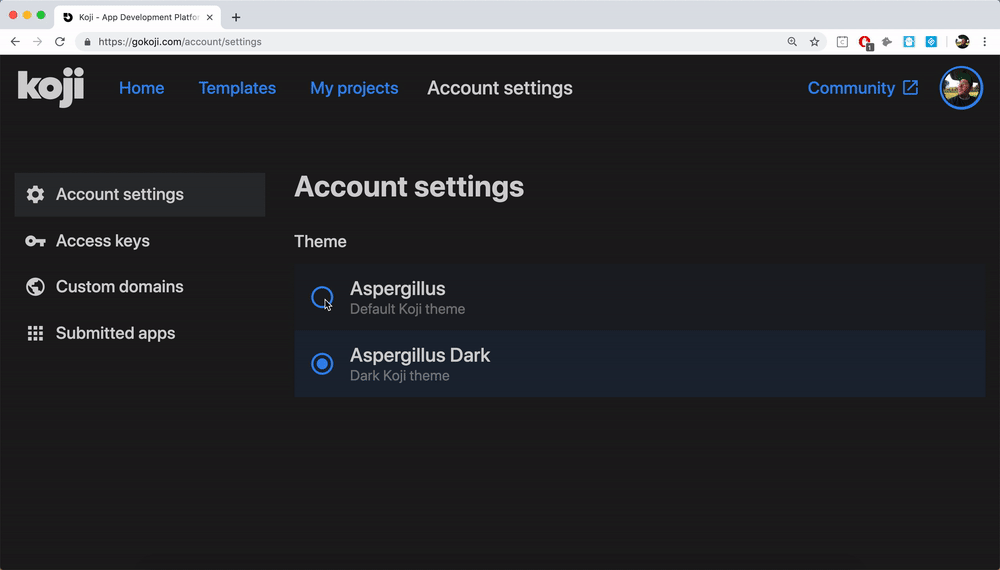Open a new browser tab
Image resolution: width=1000 pixels, height=570 pixels.
(x=236, y=17)
